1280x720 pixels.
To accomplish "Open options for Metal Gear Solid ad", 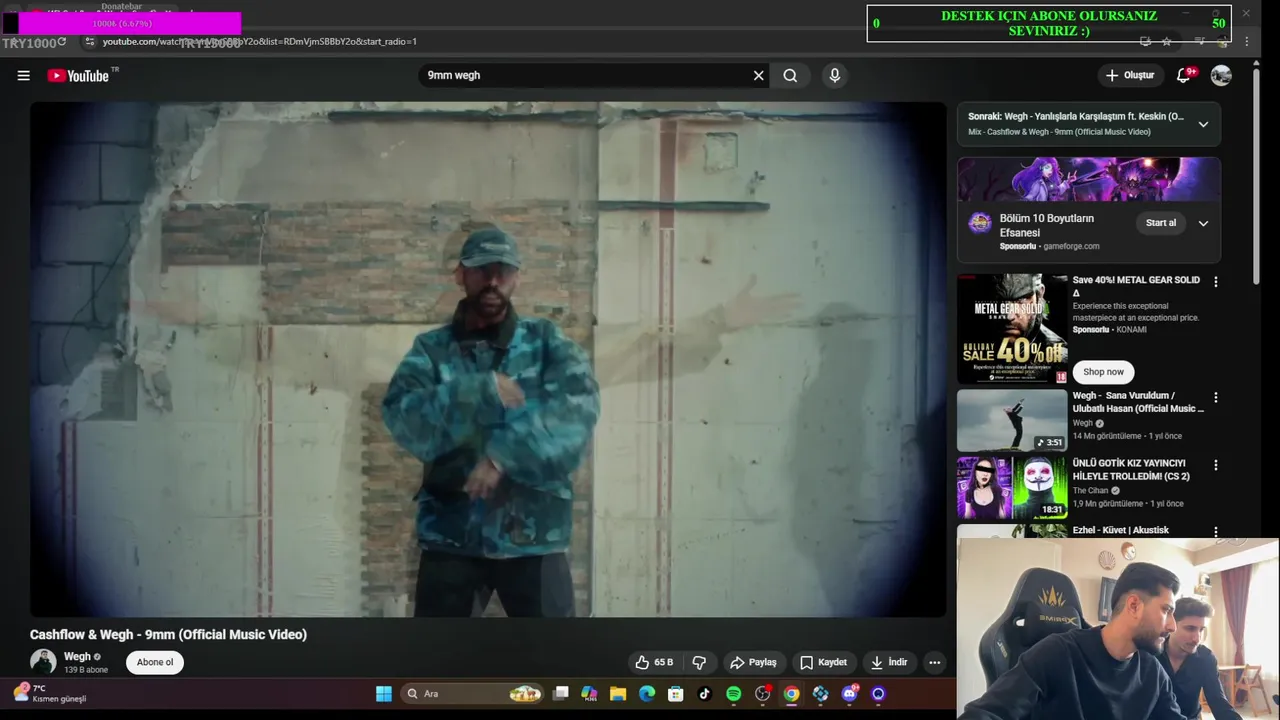I will pyautogui.click(x=1216, y=282).
